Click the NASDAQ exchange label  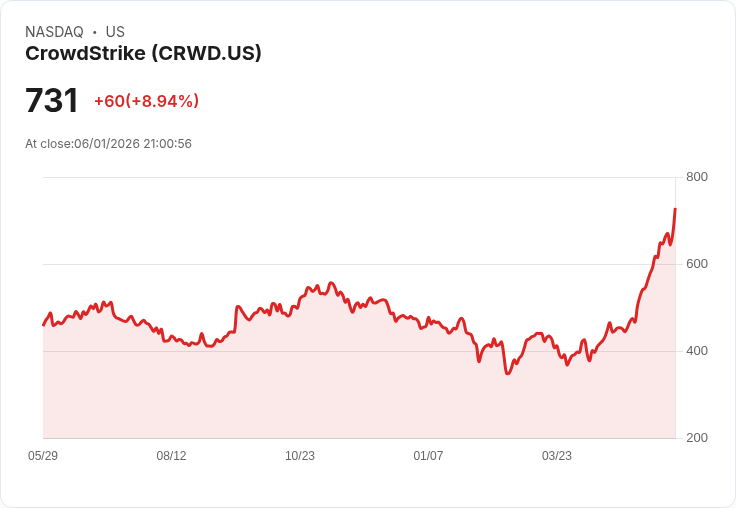54,32
